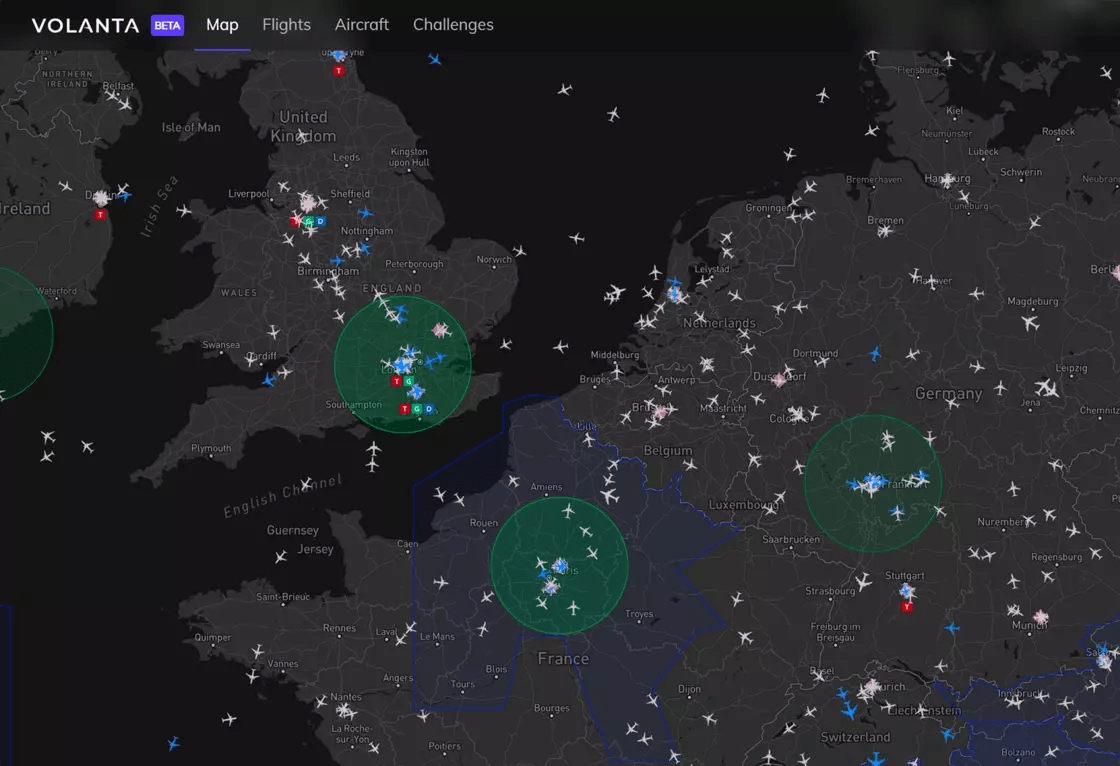Click the blue aircraft east of Newcastle upon Tyne
The width and height of the screenshot is (1120, 766).
click(x=434, y=59)
